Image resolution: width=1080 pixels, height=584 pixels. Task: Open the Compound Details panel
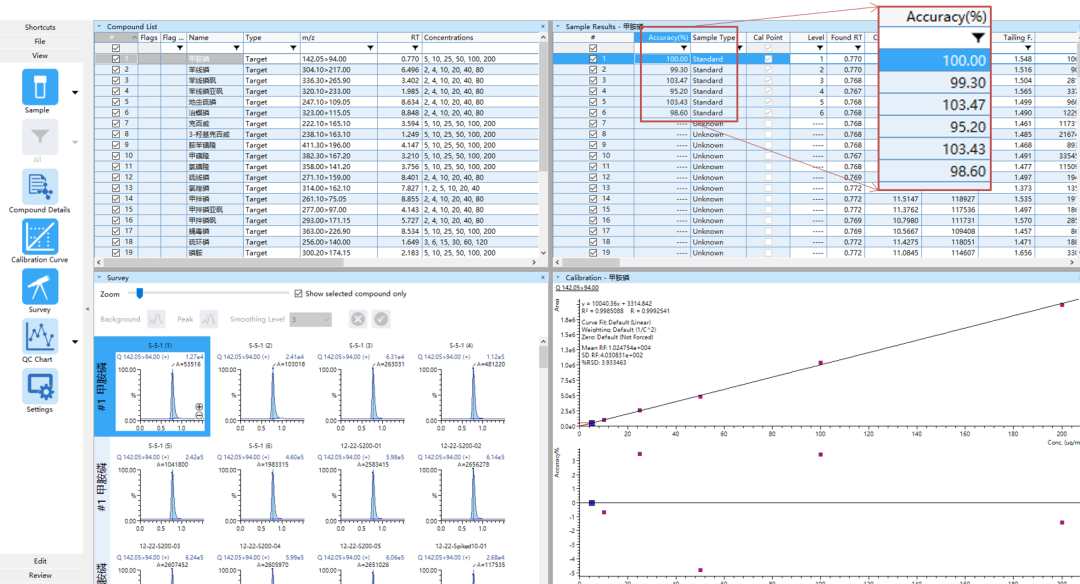click(x=39, y=186)
